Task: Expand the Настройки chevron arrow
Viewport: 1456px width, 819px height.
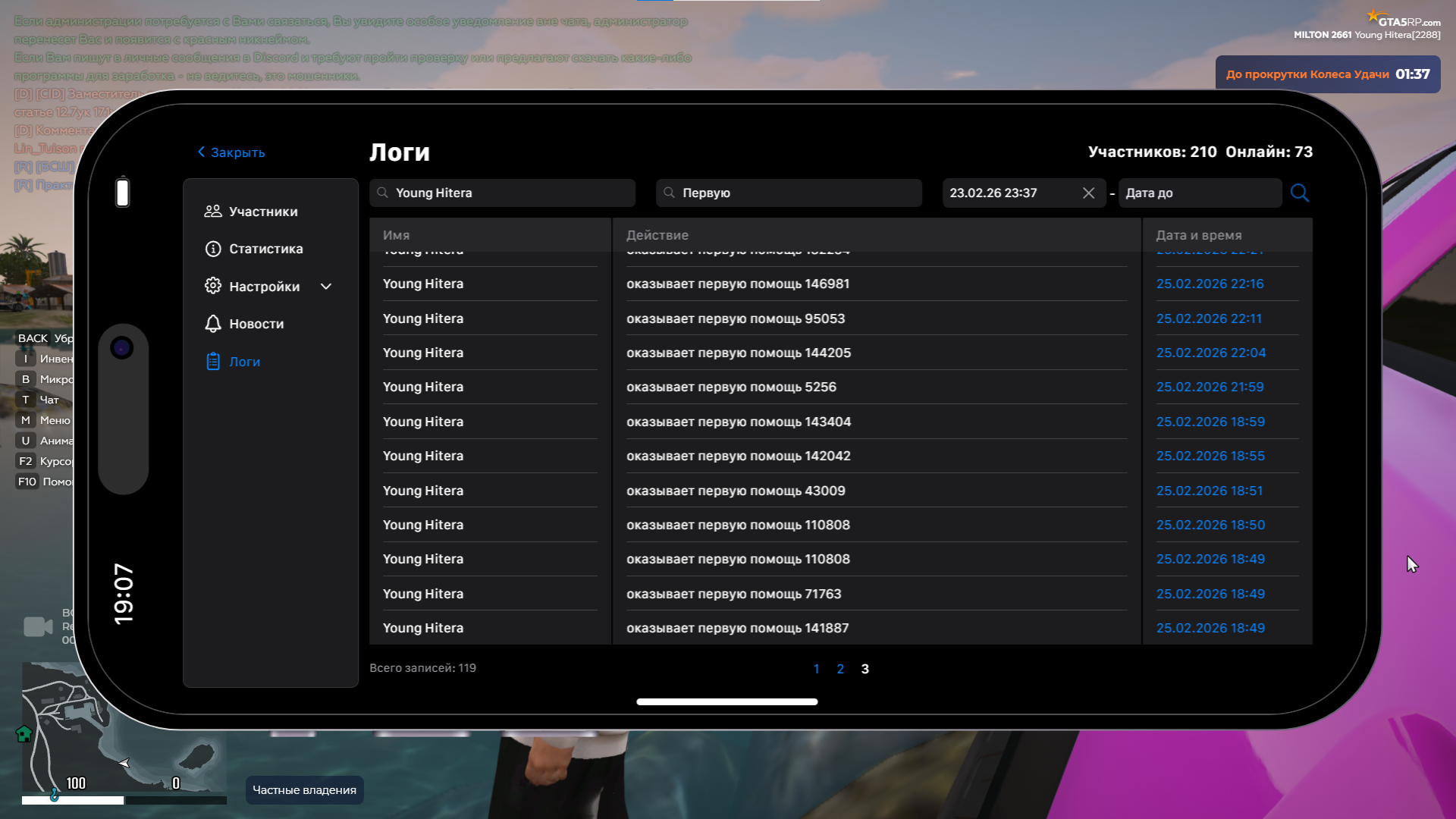Action: [x=326, y=287]
